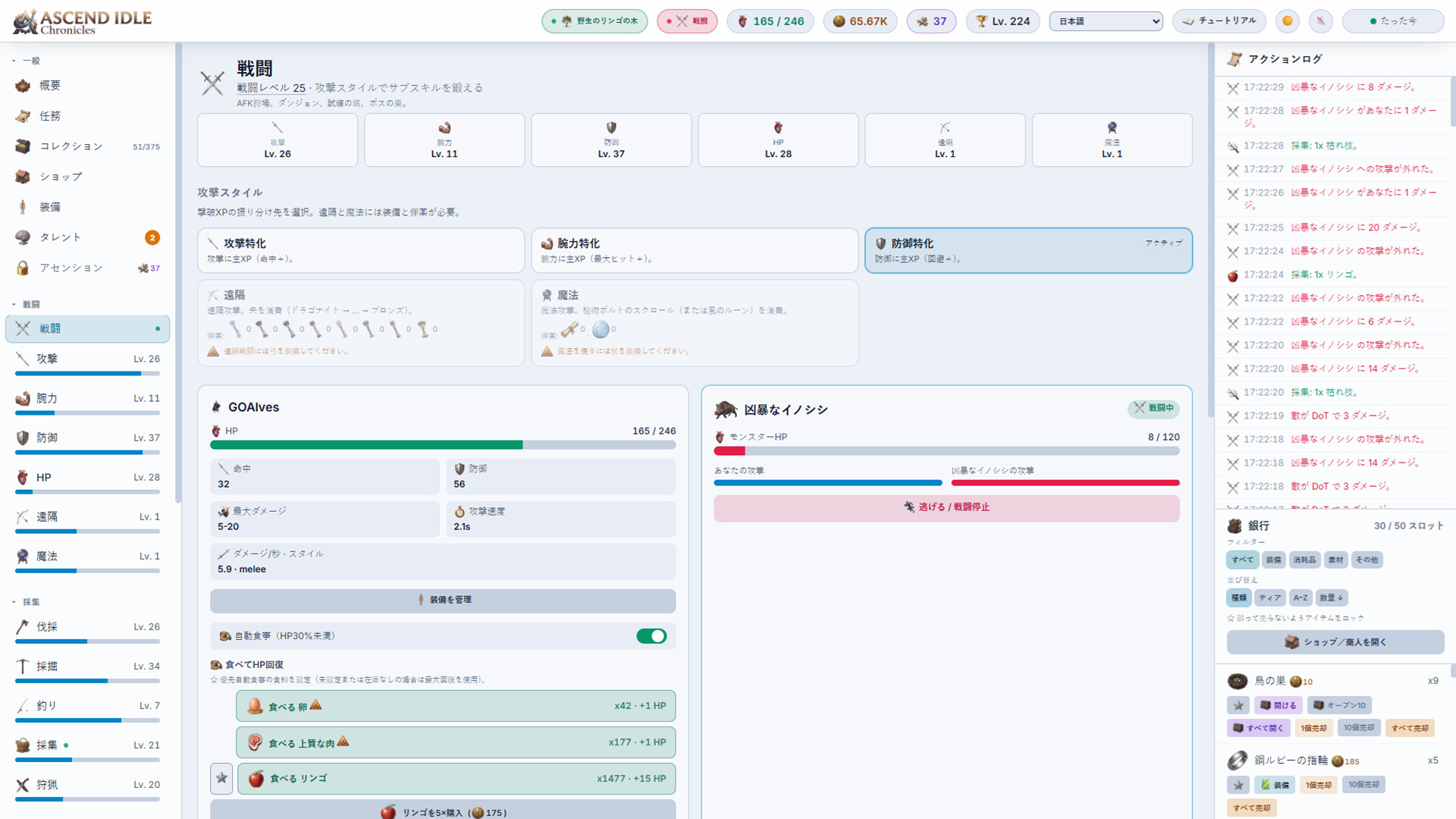1456x819 pixels.
Task: Filter bank by すべて tab
Action: [1242, 560]
